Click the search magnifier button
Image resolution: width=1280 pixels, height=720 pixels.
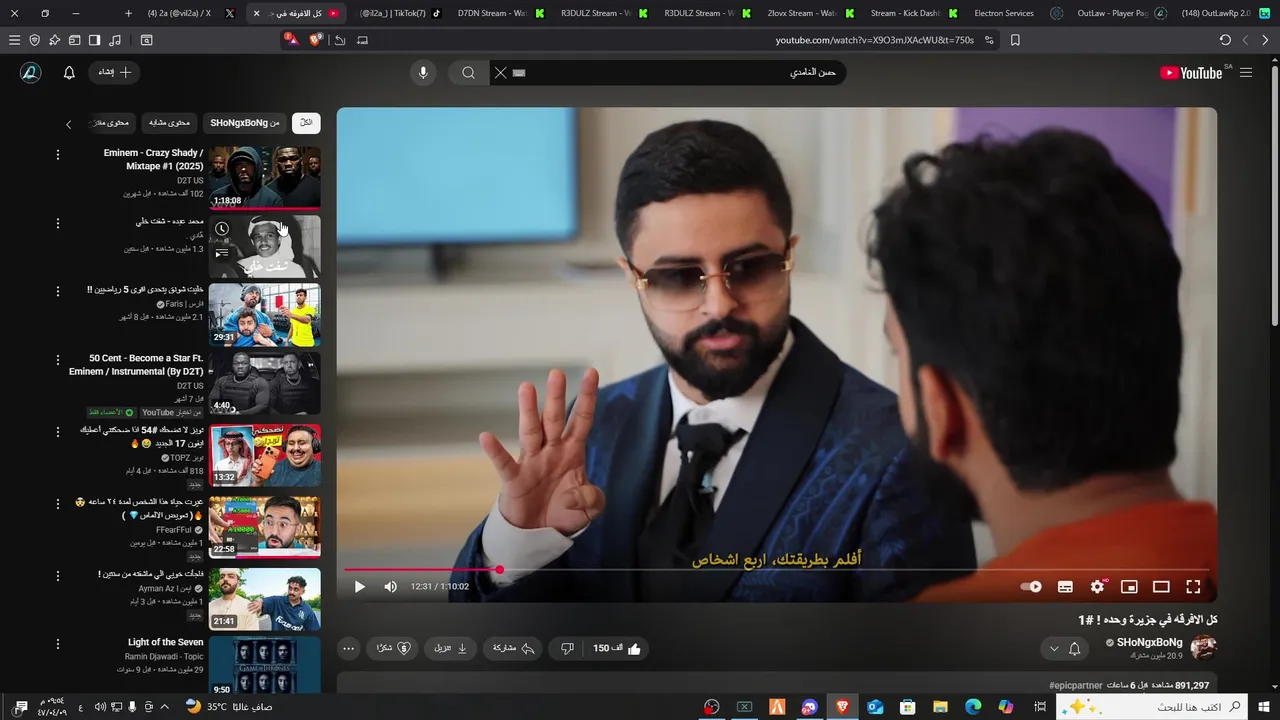coord(468,73)
